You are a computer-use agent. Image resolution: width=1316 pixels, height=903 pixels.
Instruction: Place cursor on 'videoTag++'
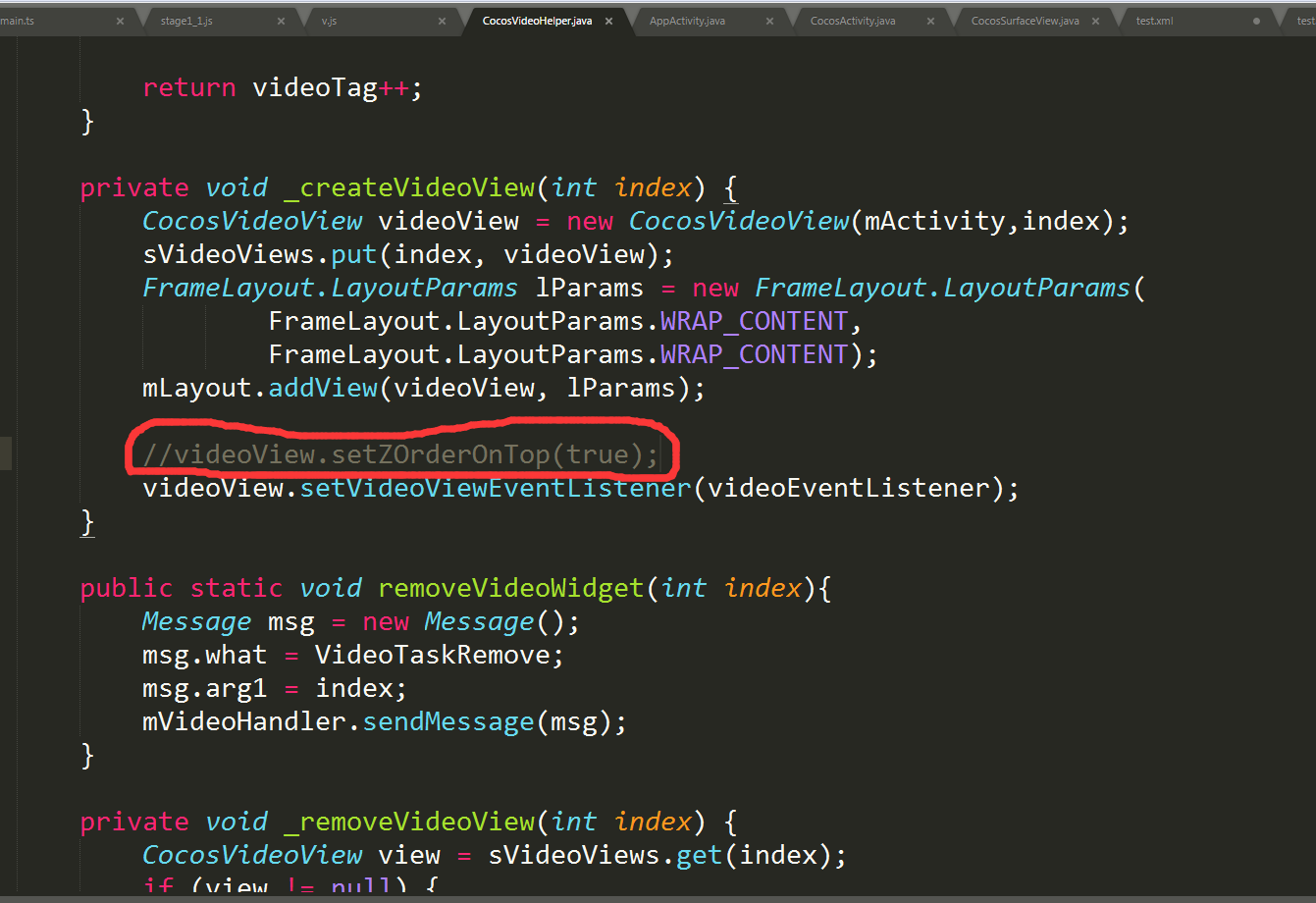tap(331, 87)
